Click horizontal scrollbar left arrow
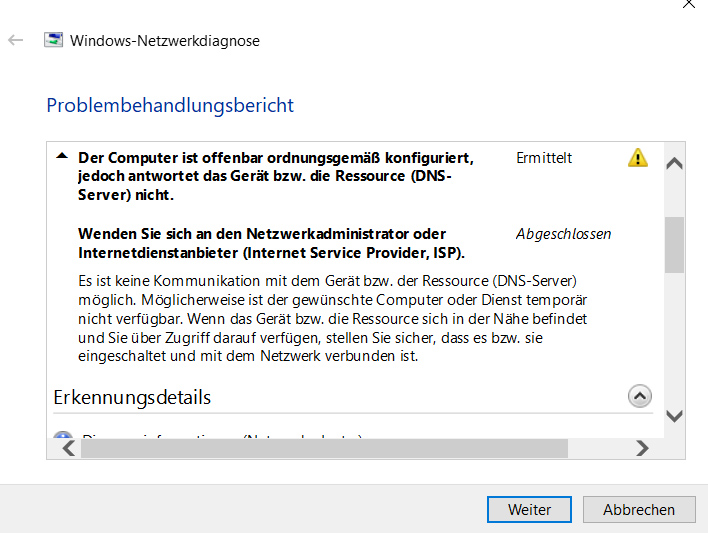Viewport: 708px width, 533px height. tap(69, 449)
